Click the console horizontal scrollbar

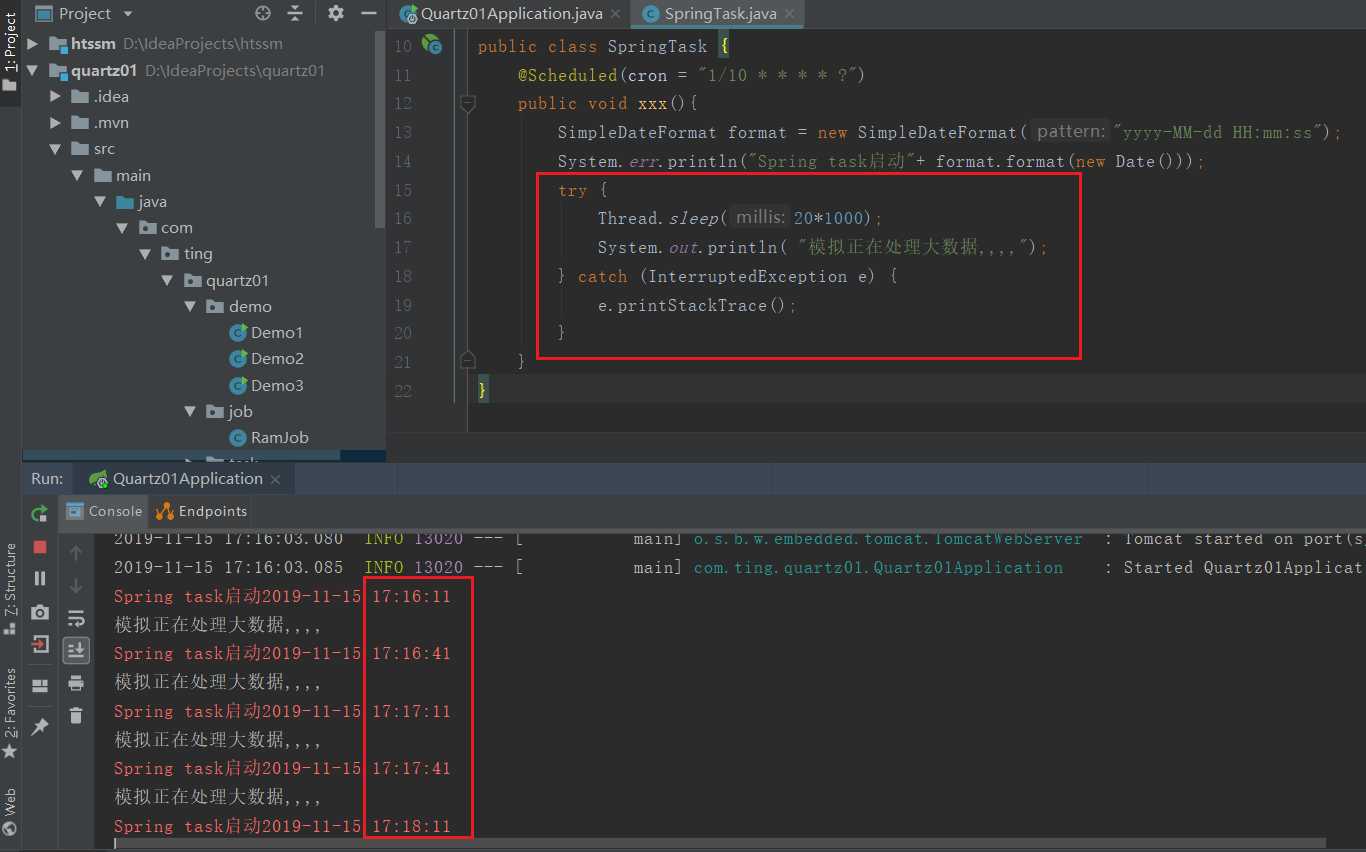coord(720,844)
